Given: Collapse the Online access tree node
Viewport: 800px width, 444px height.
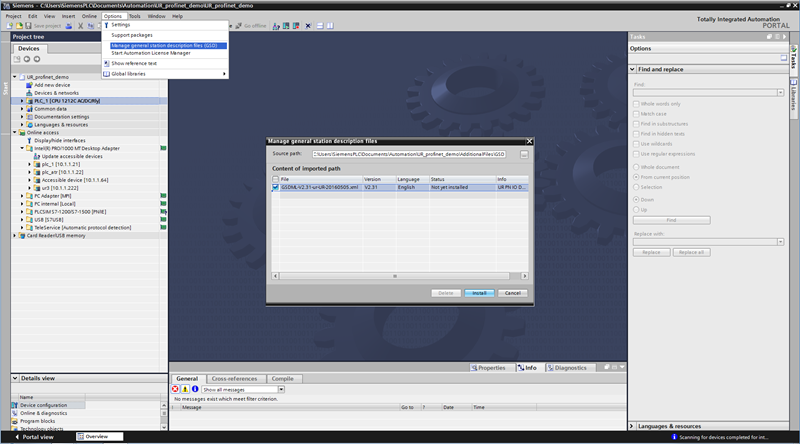Looking at the screenshot, I should (14, 132).
